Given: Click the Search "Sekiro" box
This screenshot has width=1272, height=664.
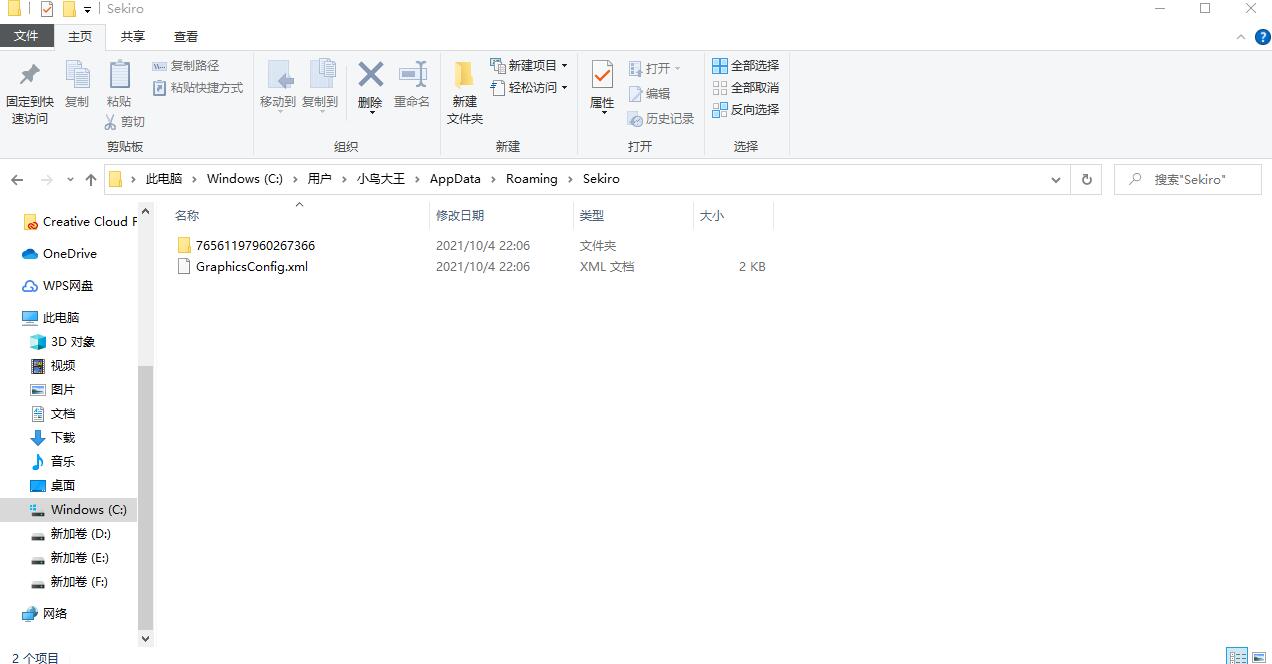Looking at the screenshot, I should (1187, 180).
